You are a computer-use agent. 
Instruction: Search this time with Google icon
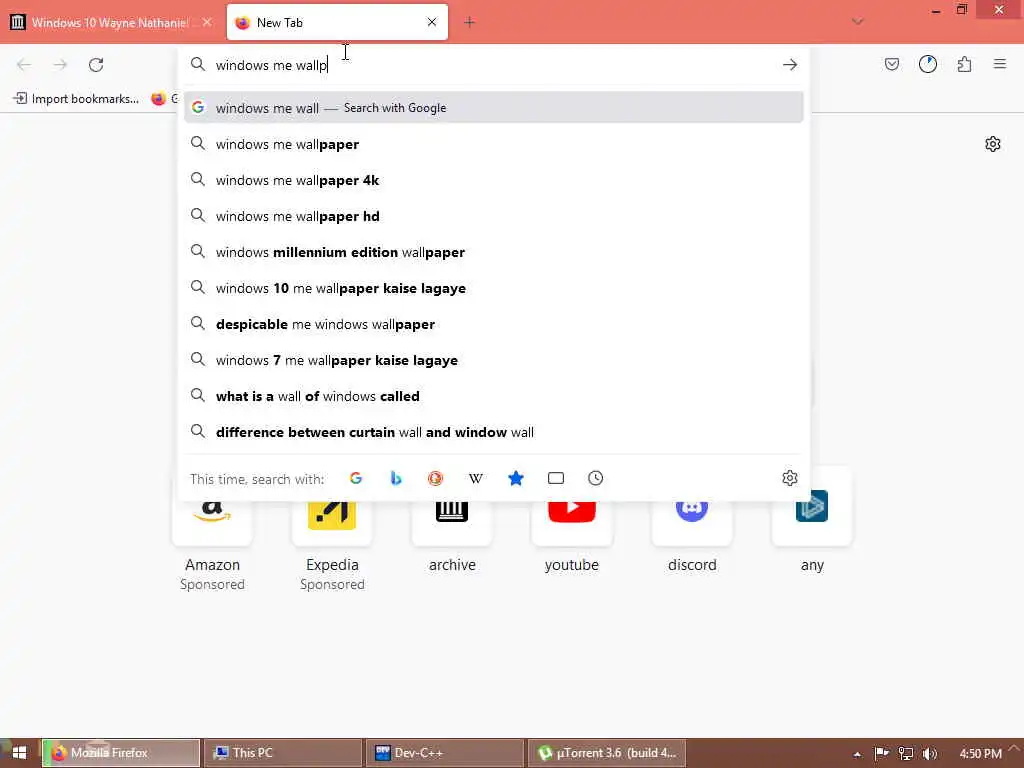pyautogui.click(x=356, y=478)
